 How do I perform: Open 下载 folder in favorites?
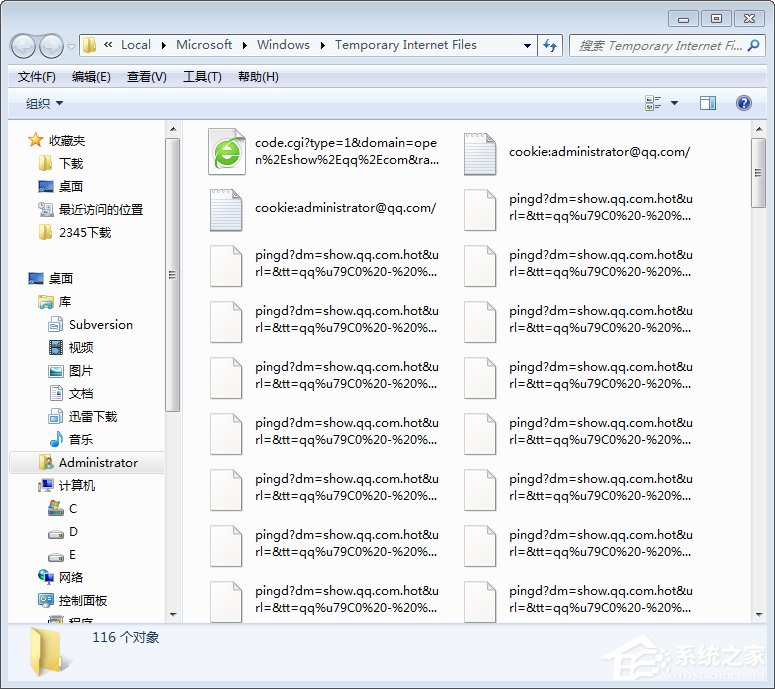pyautogui.click(x=61, y=163)
